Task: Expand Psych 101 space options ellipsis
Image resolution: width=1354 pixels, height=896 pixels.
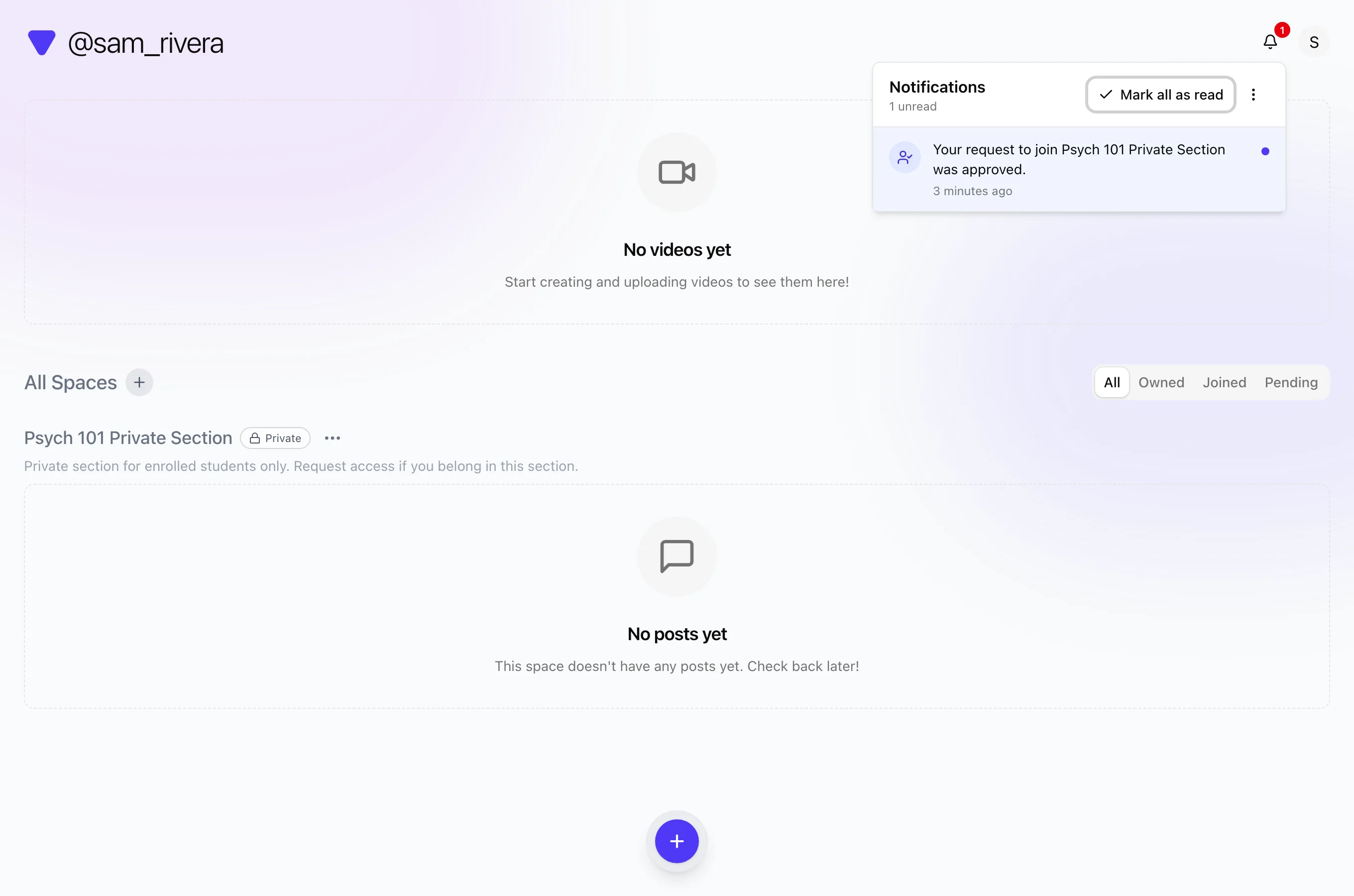Action: [332, 438]
